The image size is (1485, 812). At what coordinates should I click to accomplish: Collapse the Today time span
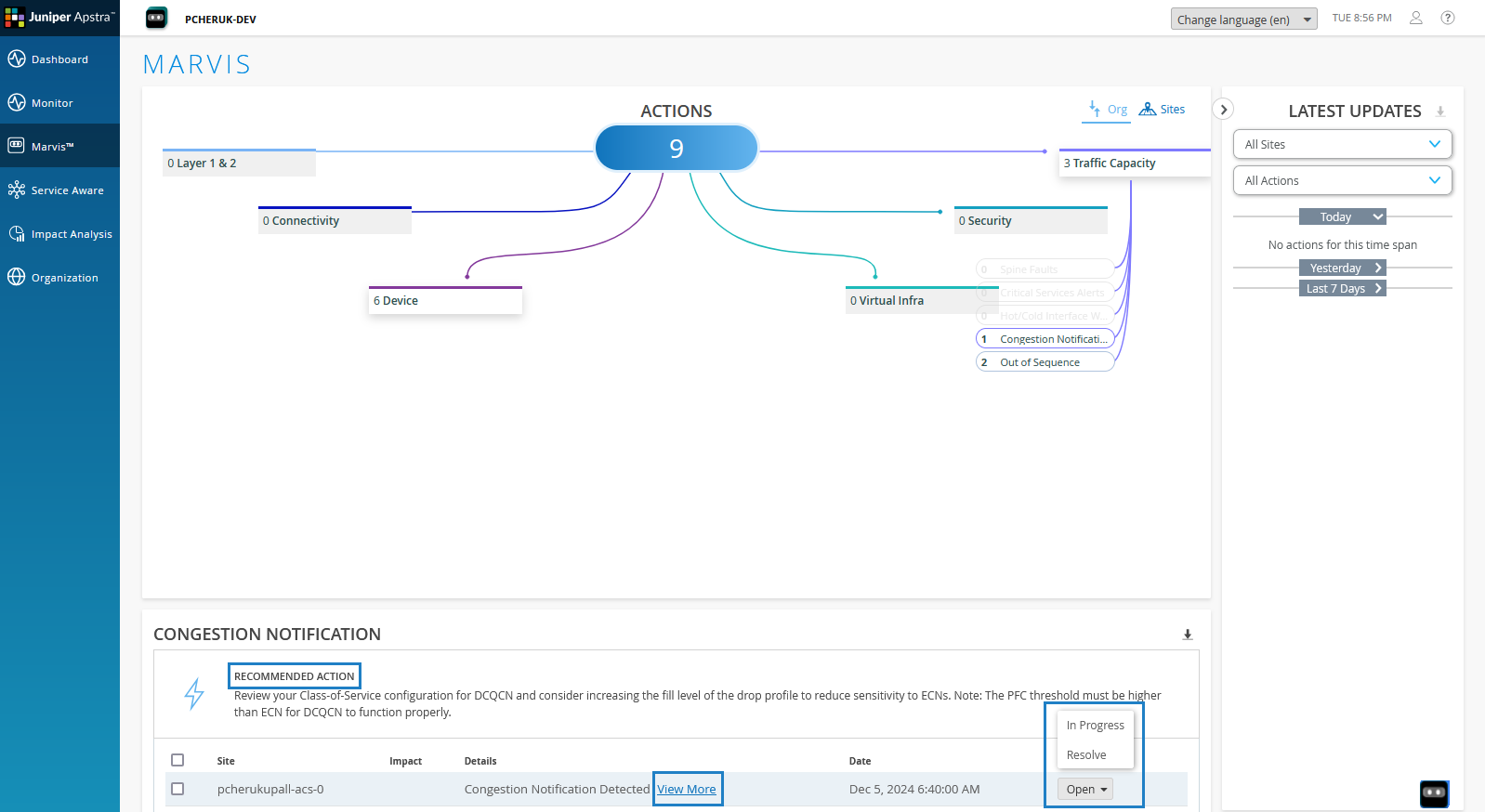pos(1342,216)
